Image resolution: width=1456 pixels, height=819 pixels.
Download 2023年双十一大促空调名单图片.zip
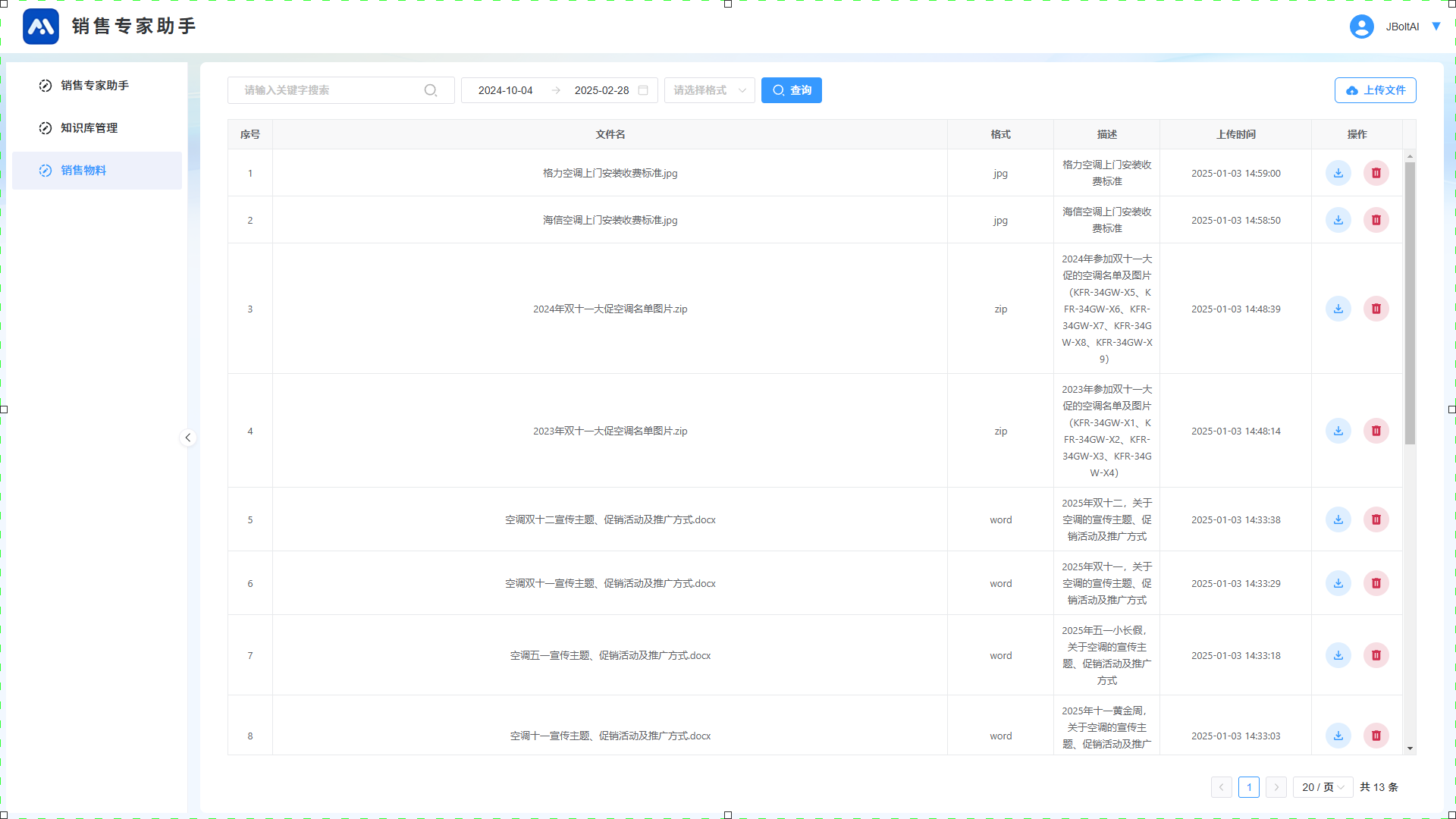[1338, 431]
